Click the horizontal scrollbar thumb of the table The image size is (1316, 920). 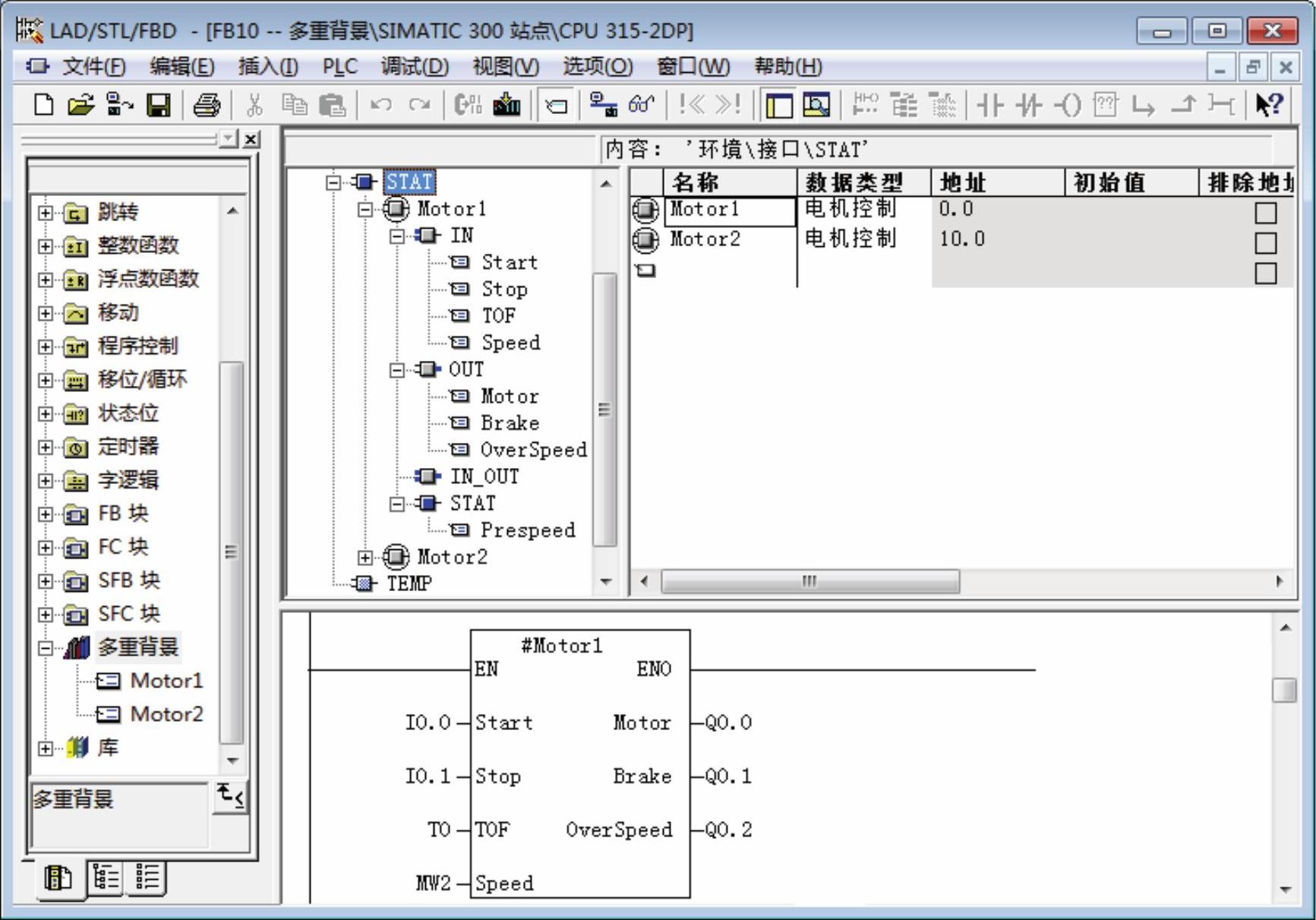(810, 582)
